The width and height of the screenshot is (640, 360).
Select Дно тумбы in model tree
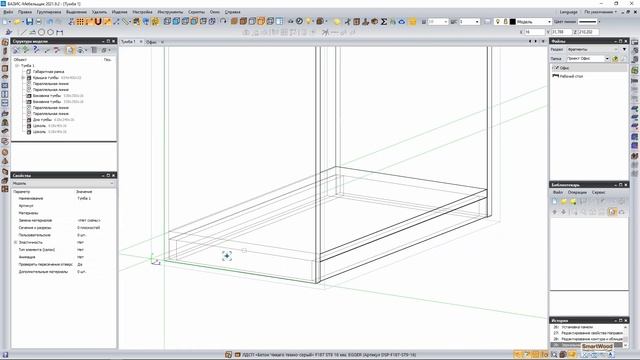pos(42,120)
